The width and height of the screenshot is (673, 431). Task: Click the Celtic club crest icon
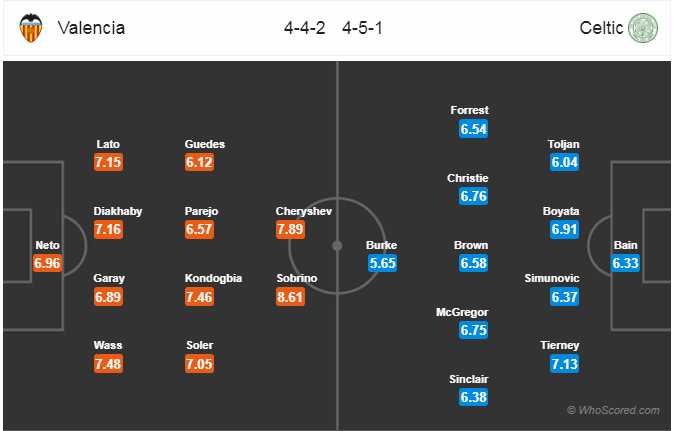pyautogui.click(x=643, y=28)
